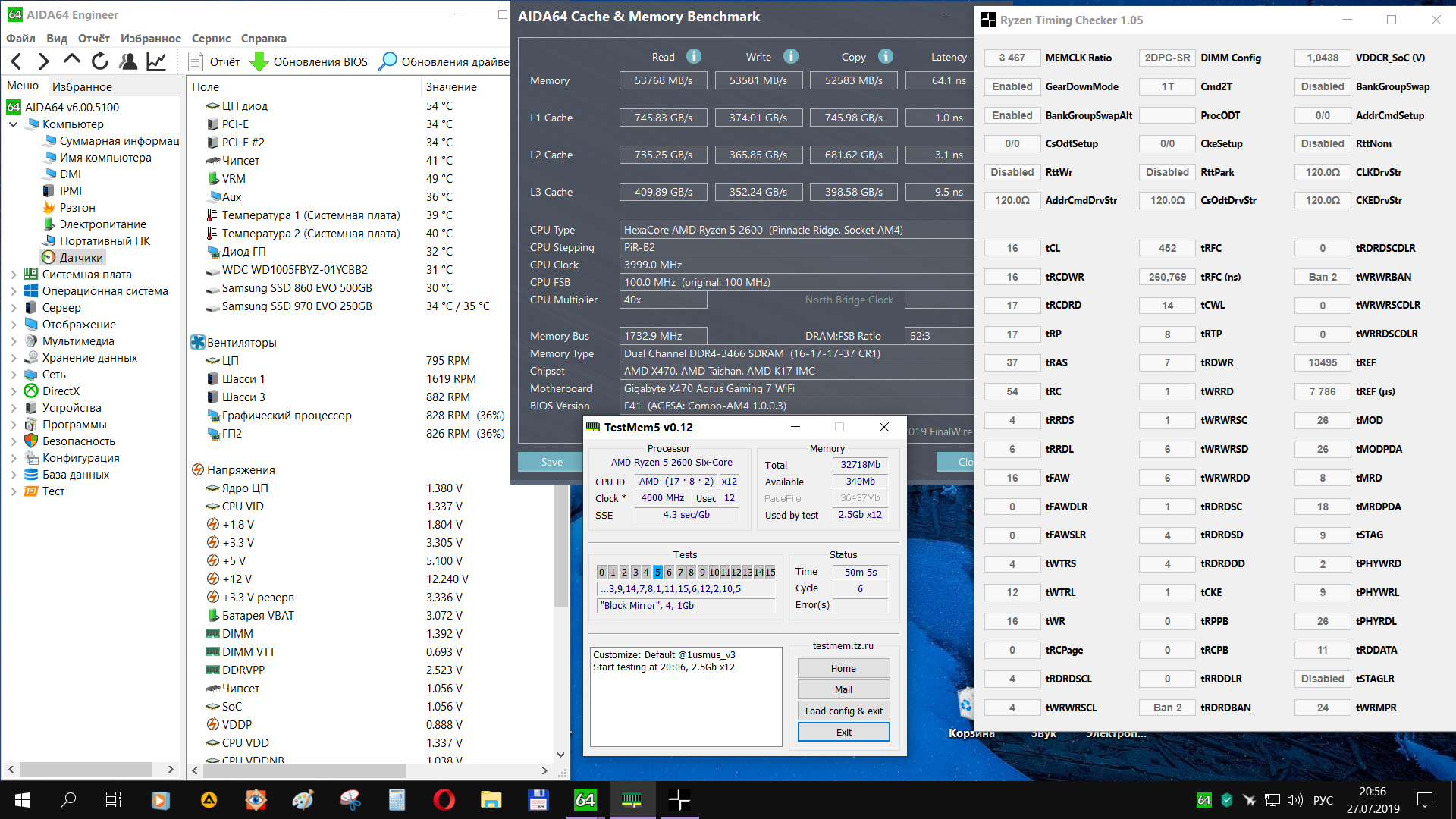Switch to the Избранное tab

[82, 86]
